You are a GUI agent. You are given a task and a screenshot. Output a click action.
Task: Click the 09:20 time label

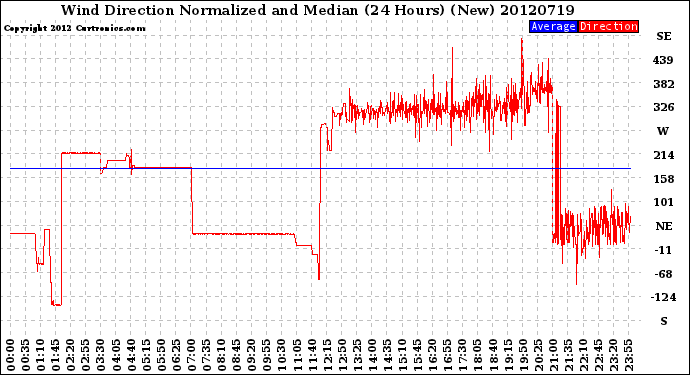click(251, 355)
